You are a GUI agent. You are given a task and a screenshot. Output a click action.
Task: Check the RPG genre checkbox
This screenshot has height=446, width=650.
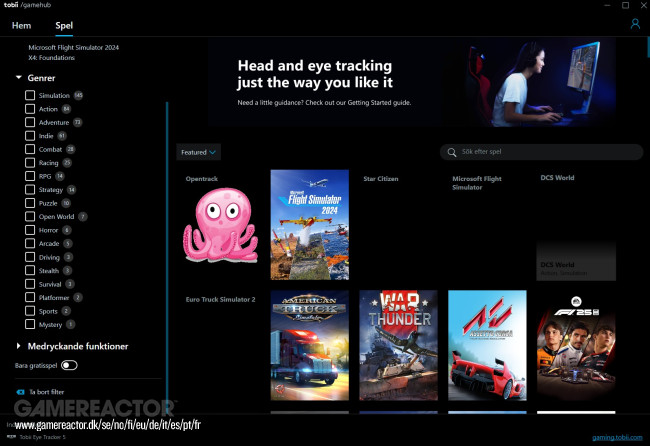coord(30,176)
